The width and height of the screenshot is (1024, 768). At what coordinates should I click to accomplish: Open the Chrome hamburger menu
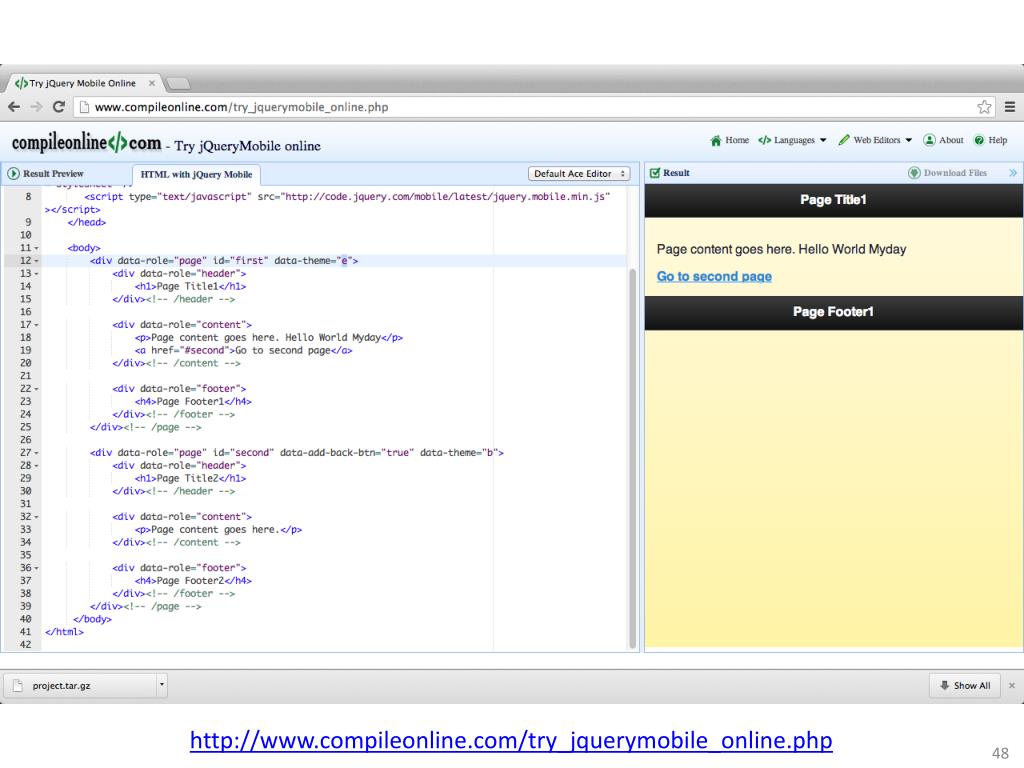coord(1010,107)
